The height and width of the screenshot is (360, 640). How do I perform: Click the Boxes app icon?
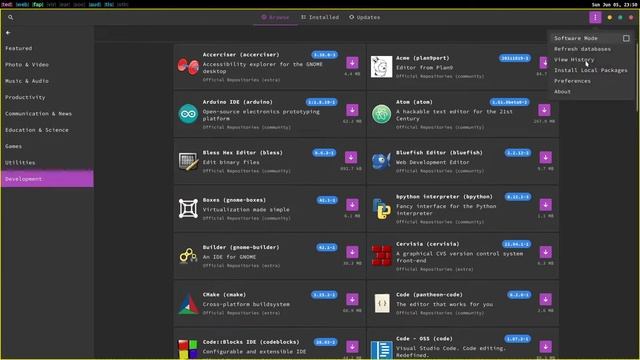click(188, 209)
